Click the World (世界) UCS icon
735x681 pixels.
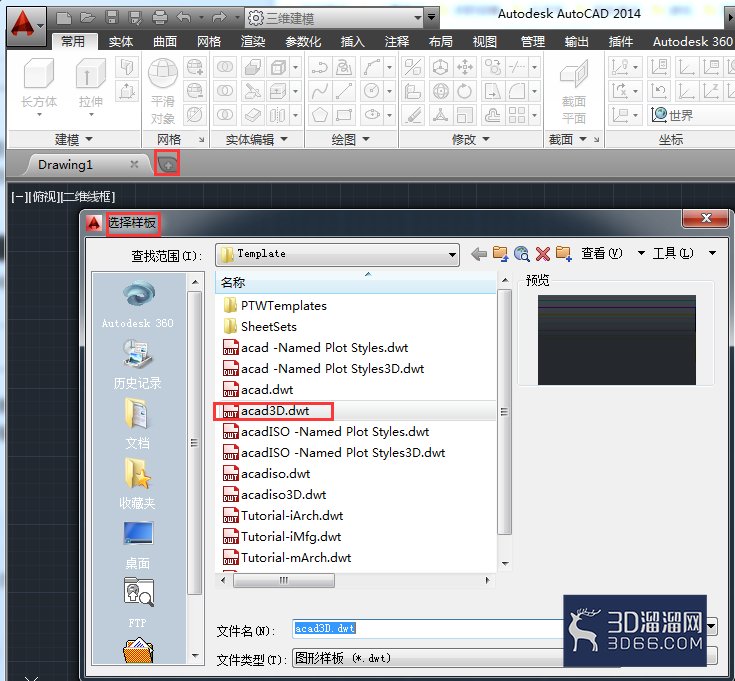(x=672, y=115)
